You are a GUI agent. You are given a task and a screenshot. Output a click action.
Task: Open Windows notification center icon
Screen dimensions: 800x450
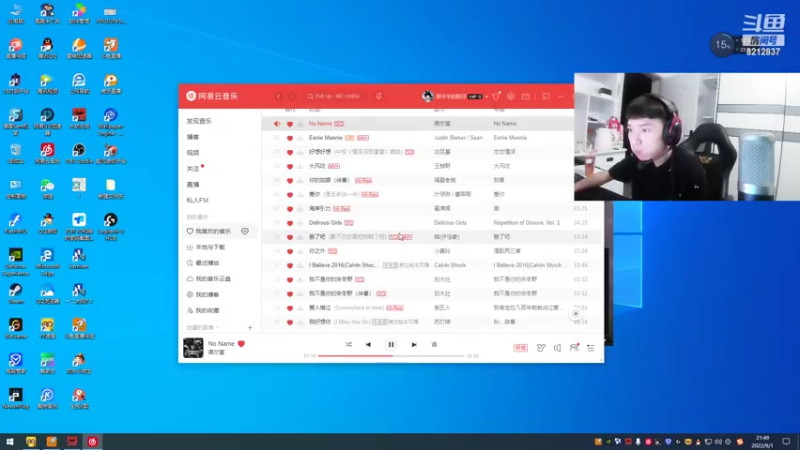pyautogui.click(x=786, y=442)
